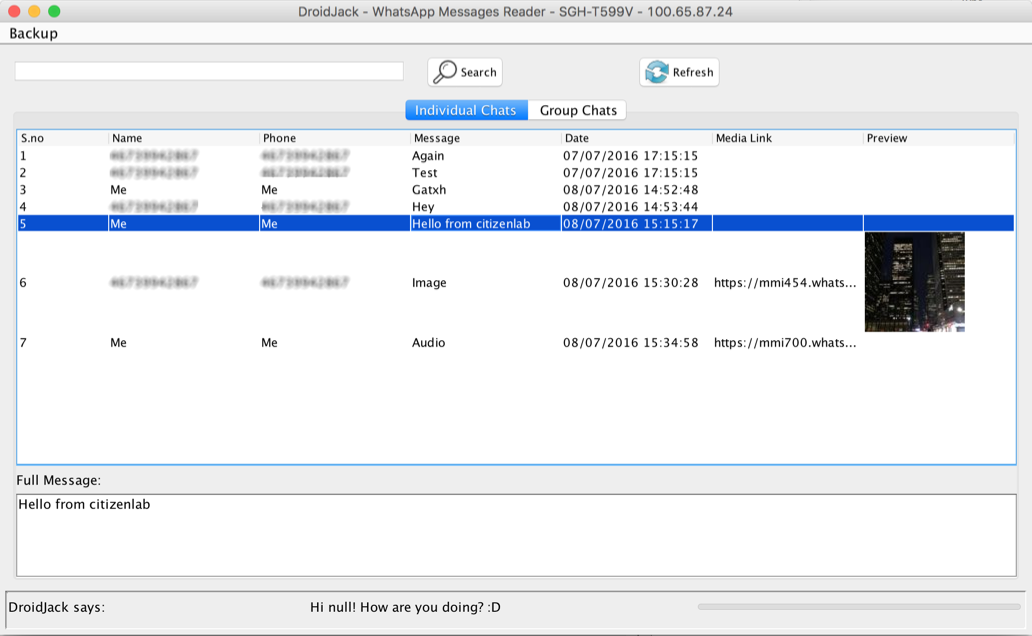Sort by Message column header
The image size is (1032, 636).
click(x=437, y=138)
